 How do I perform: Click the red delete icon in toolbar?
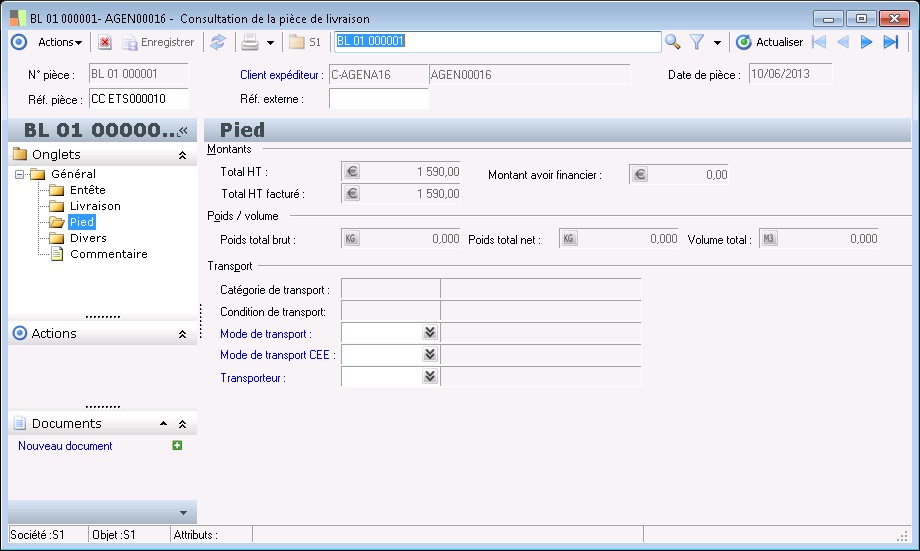pos(105,42)
